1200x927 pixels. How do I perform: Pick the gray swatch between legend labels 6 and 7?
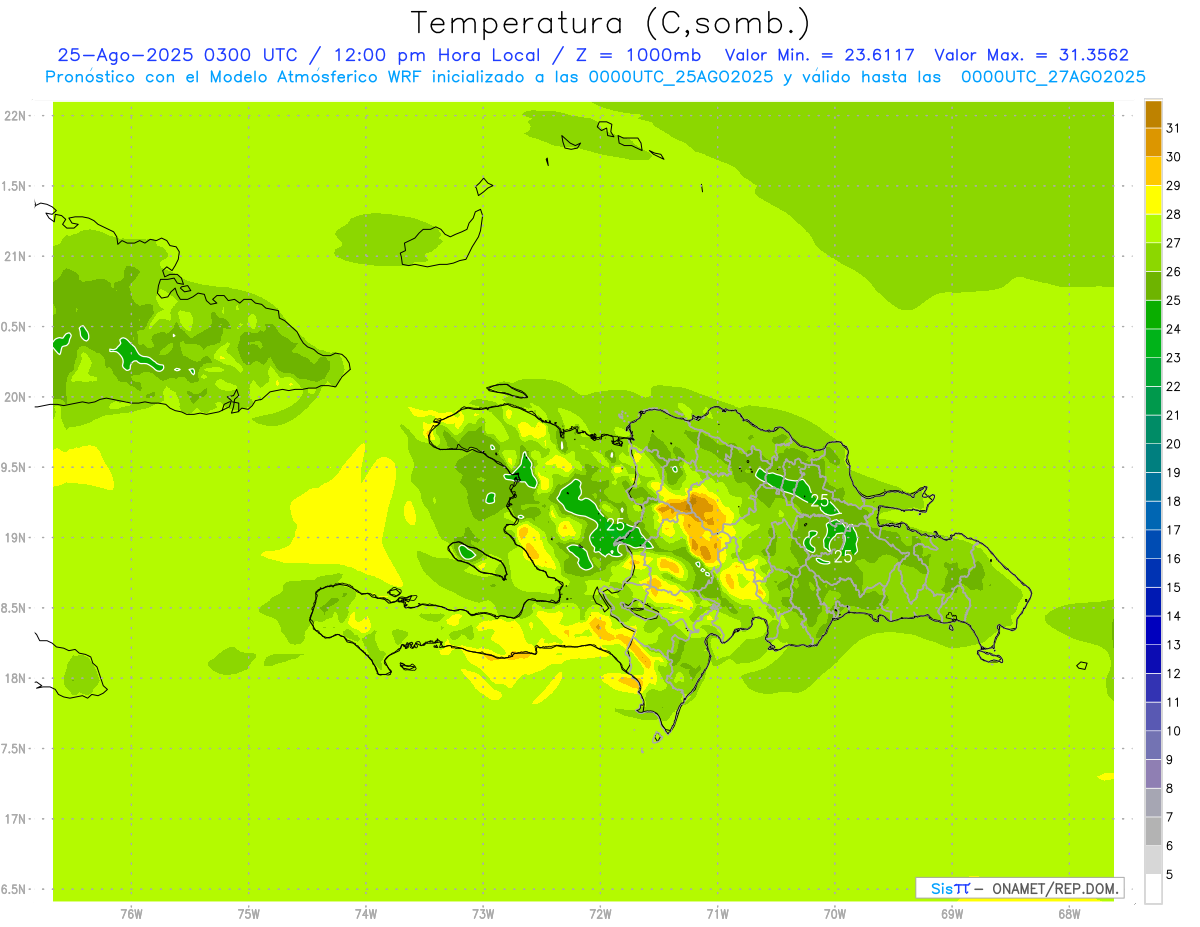point(1153,831)
